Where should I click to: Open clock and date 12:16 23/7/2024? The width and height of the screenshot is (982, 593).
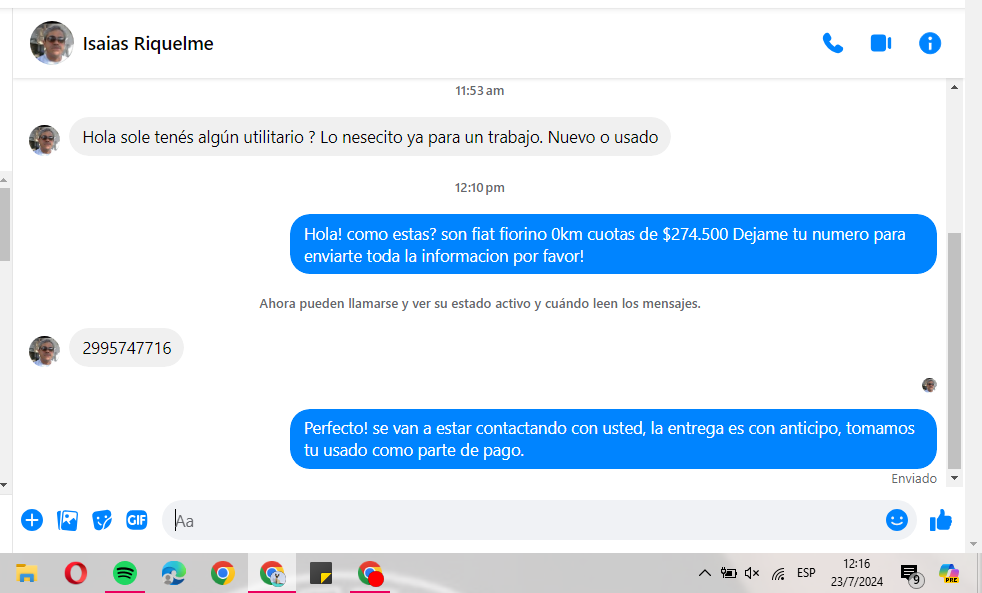(857, 573)
